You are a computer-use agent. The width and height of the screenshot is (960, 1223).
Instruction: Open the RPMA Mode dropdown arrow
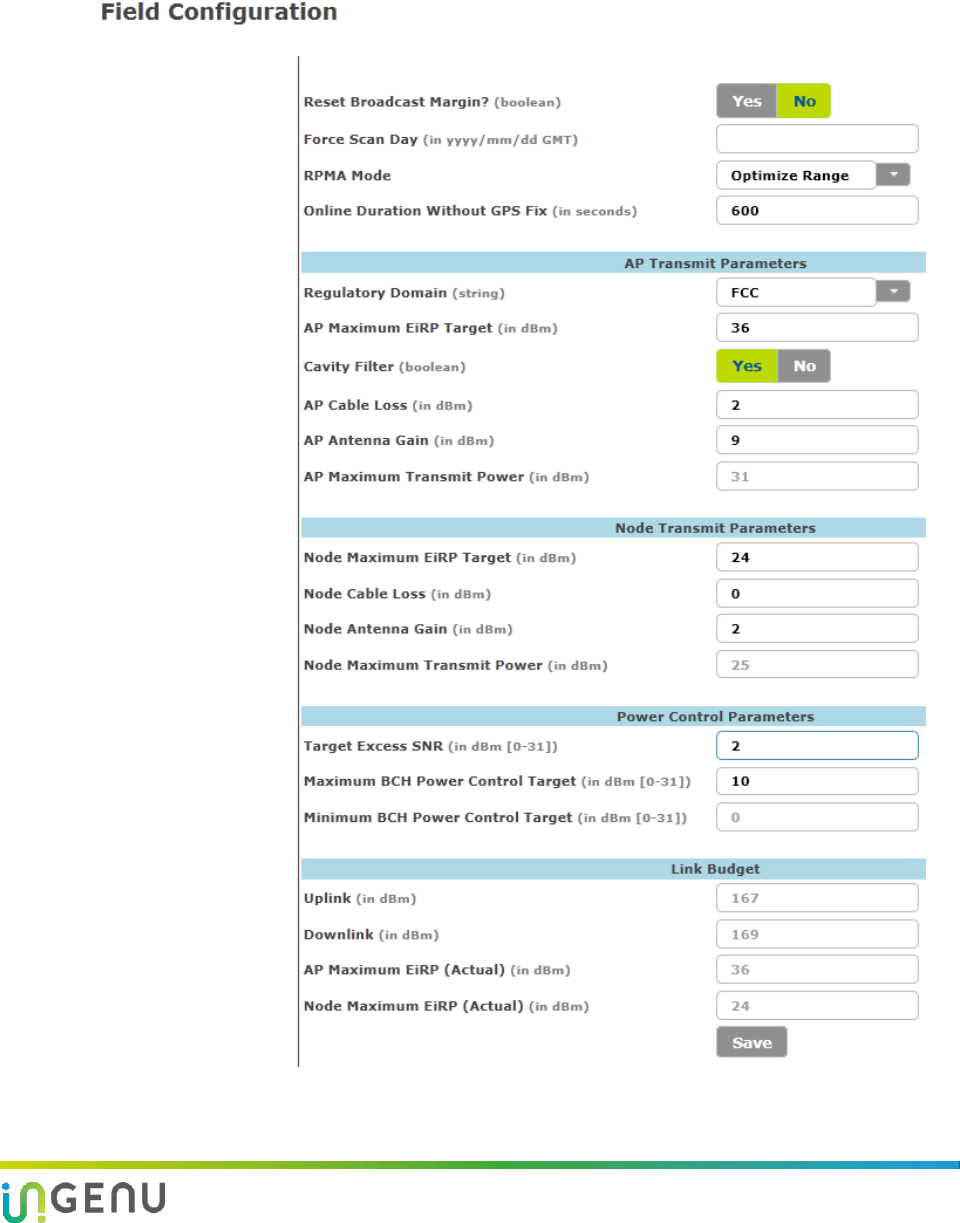[894, 175]
